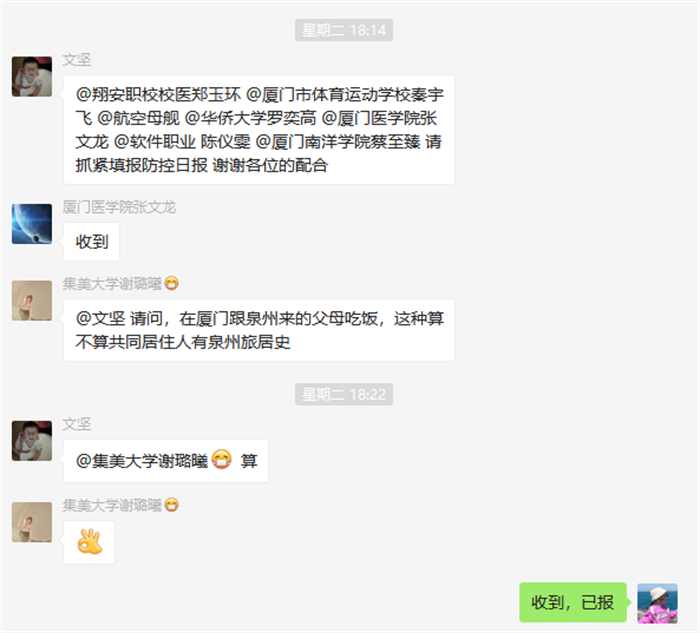Click the @华侨大学罗奕高 mention
The height and width of the screenshot is (633, 700).
click(250, 118)
